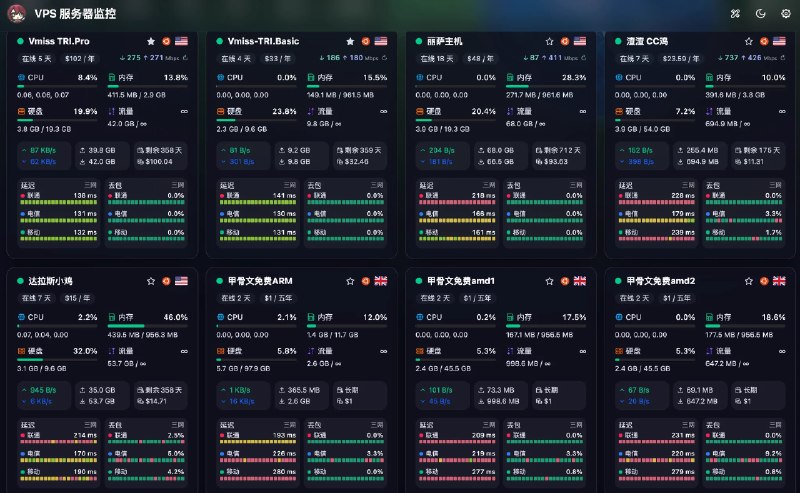Screen dimensions: 800x493
Task: Click the 内存 usage bar on 达拉斯小鸡
Action: point(148,326)
